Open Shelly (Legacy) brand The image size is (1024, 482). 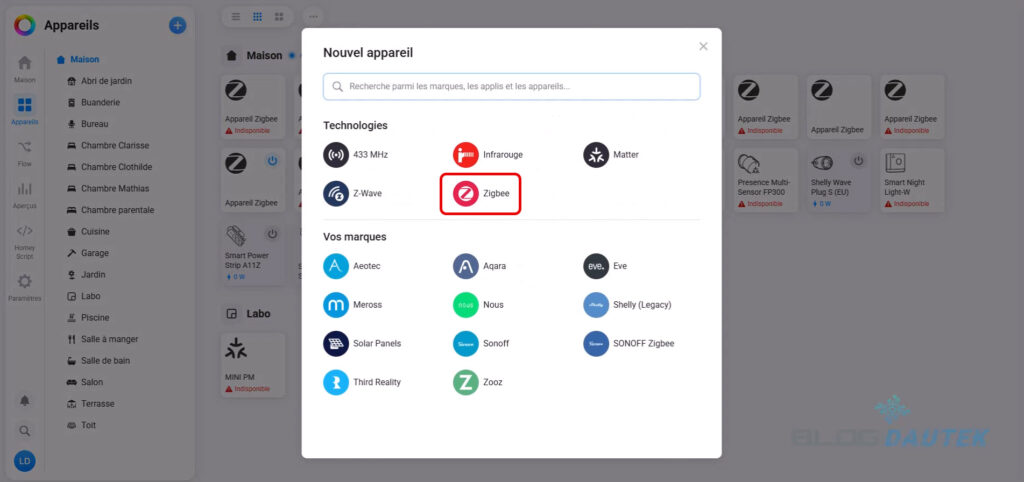(627, 304)
